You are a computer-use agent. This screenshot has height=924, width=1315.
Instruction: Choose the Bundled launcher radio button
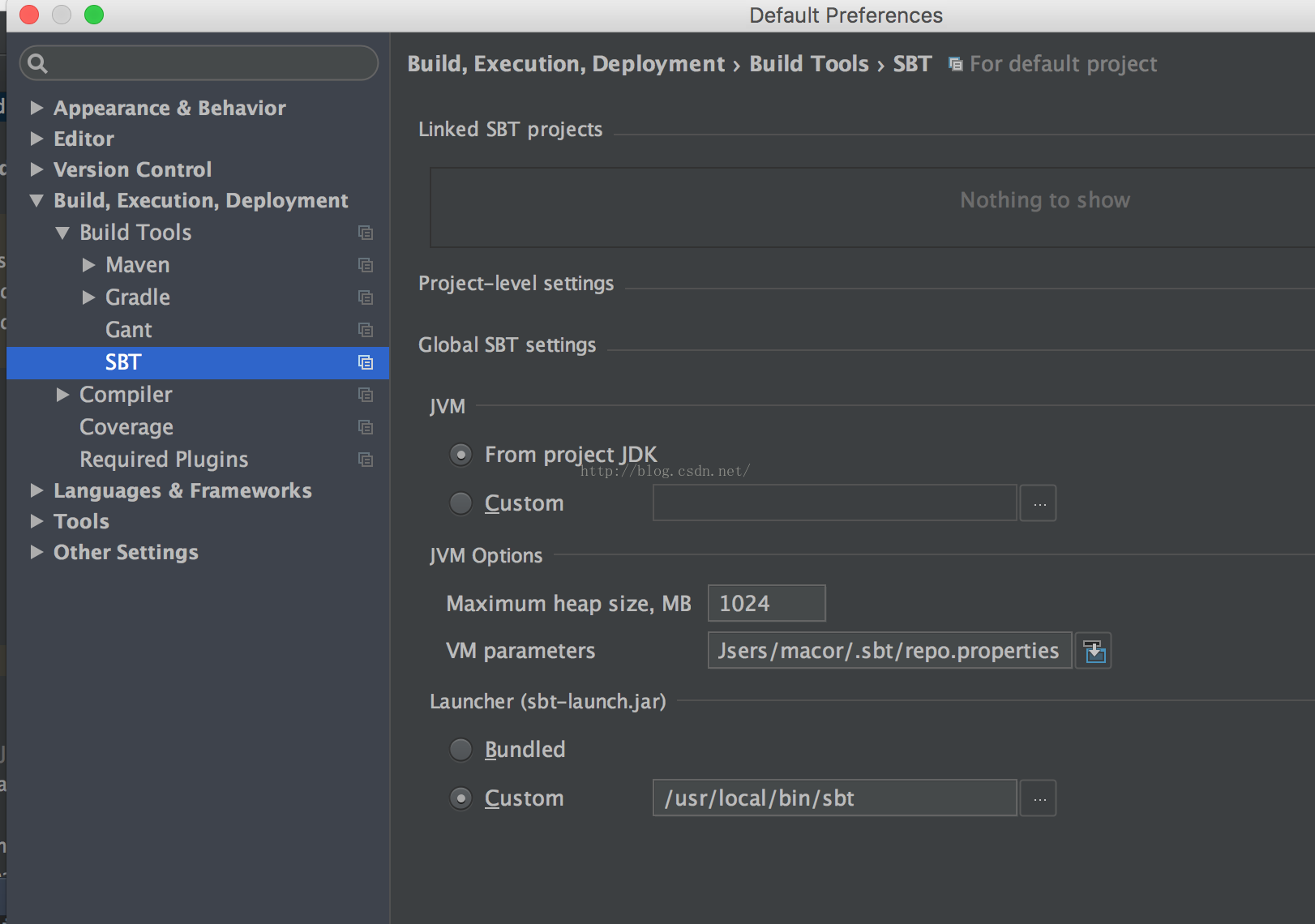click(x=460, y=750)
